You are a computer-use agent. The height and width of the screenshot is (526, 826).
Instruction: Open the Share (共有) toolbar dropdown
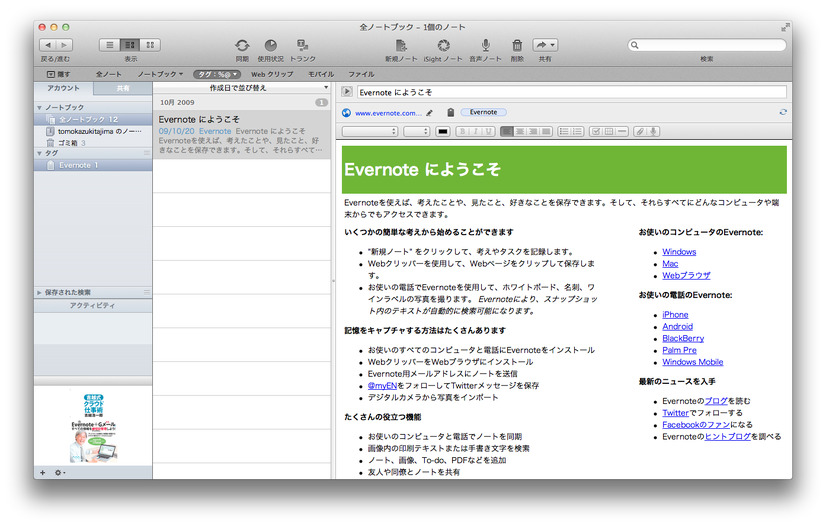pos(545,45)
